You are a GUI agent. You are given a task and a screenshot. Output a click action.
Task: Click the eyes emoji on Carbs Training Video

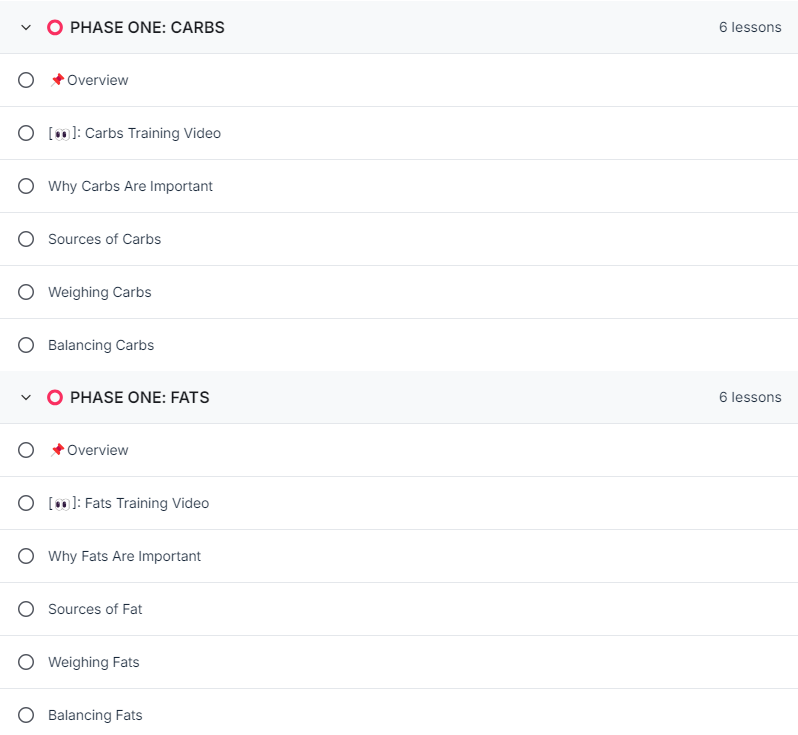[x=62, y=134]
